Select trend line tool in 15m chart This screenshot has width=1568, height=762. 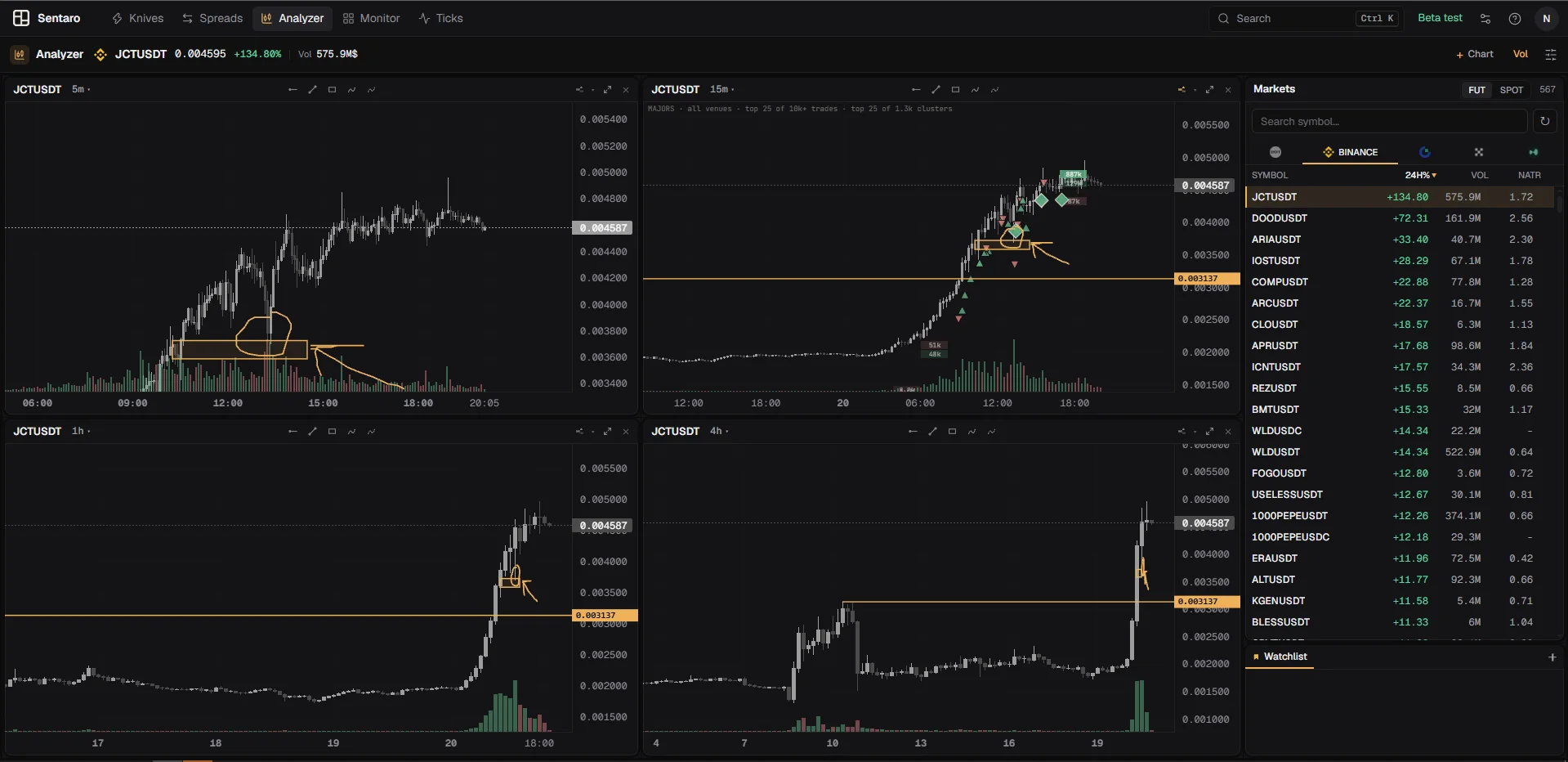pos(936,90)
